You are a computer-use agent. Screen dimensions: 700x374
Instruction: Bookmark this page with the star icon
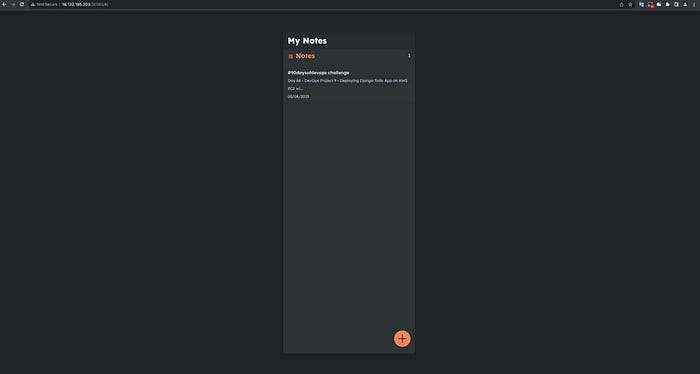click(630, 4)
